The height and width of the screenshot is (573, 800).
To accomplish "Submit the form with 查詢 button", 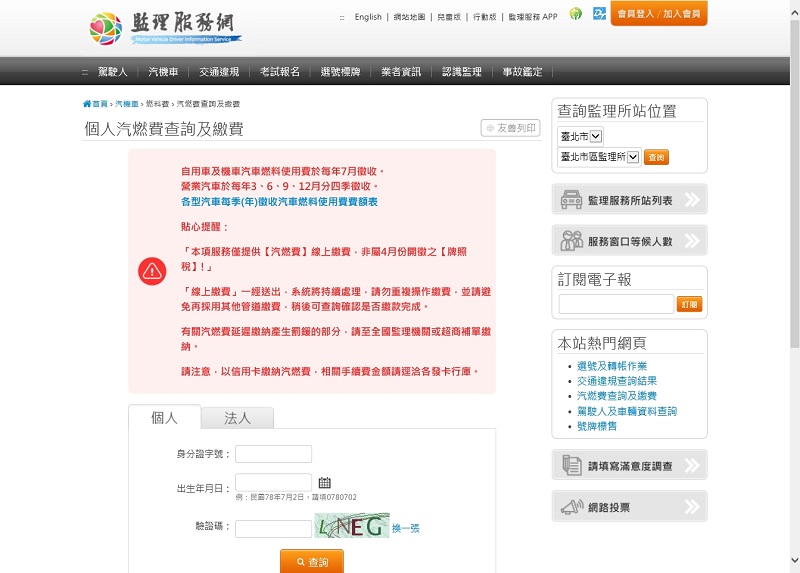I will pyautogui.click(x=312, y=561).
